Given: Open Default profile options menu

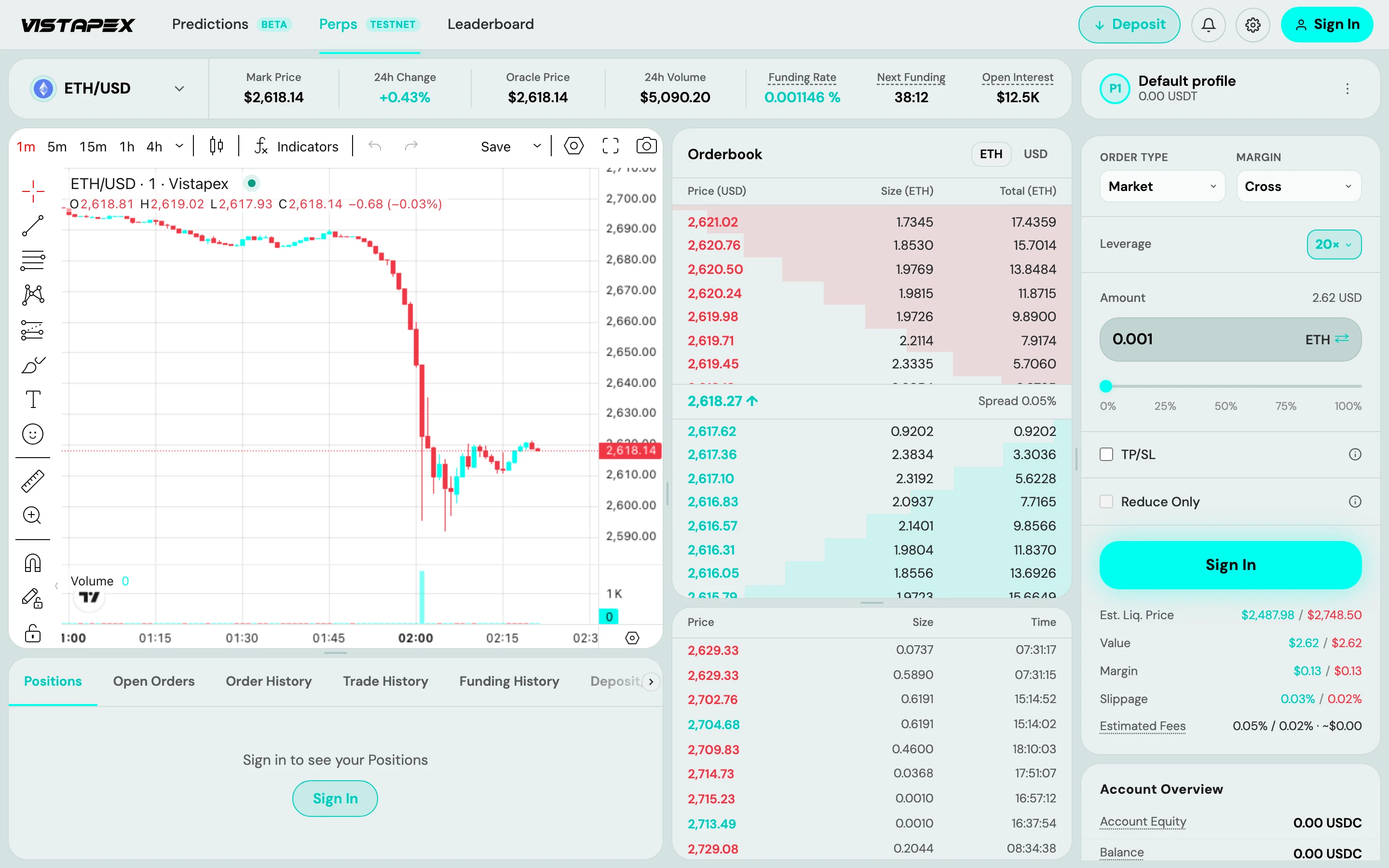Looking at the screenshot, I should (1347, 89).
